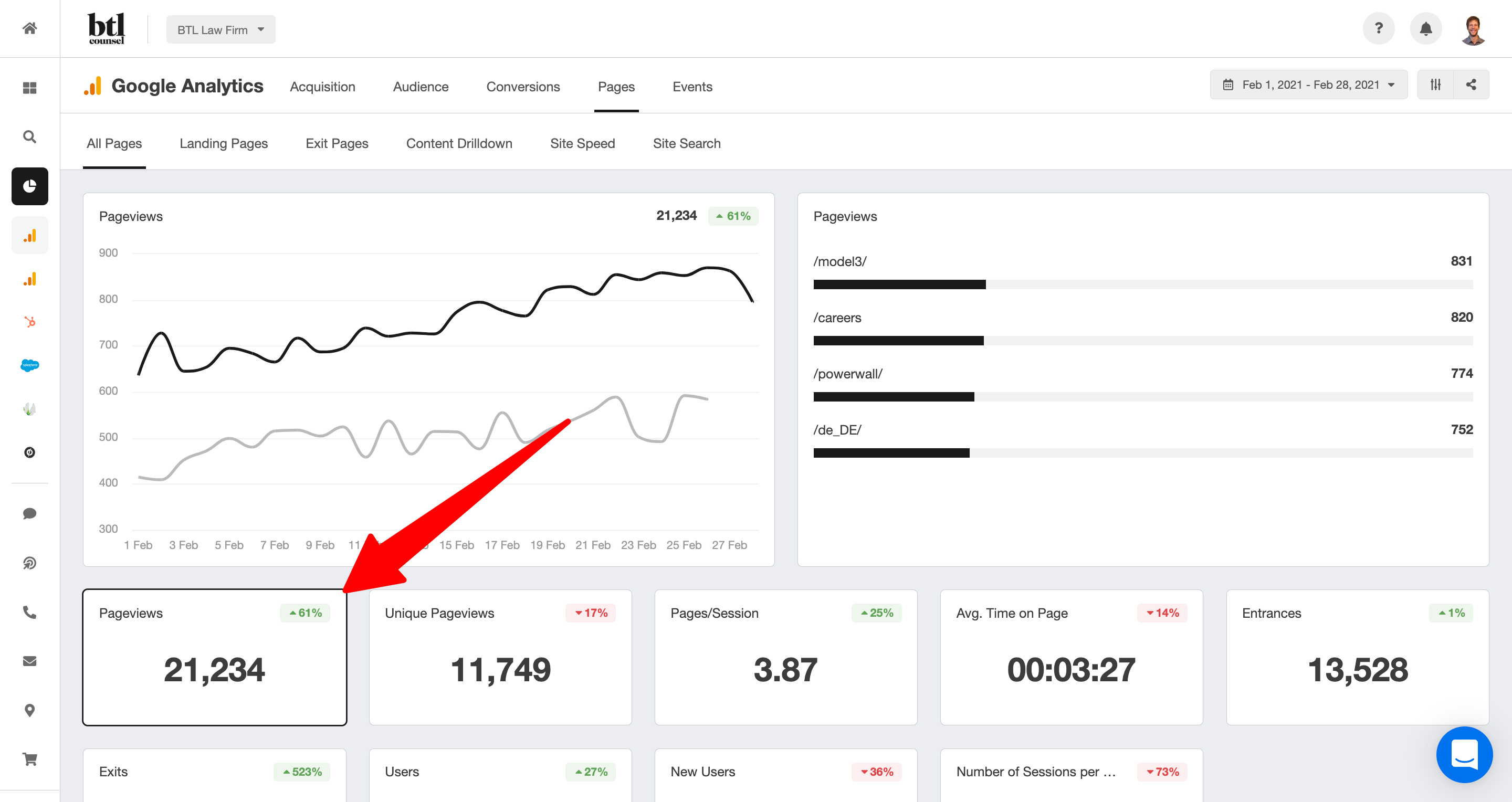The height and width of the screenshot is (802, 1512).
Task: Select the Users metric card
Action: [x=500, y=775]
